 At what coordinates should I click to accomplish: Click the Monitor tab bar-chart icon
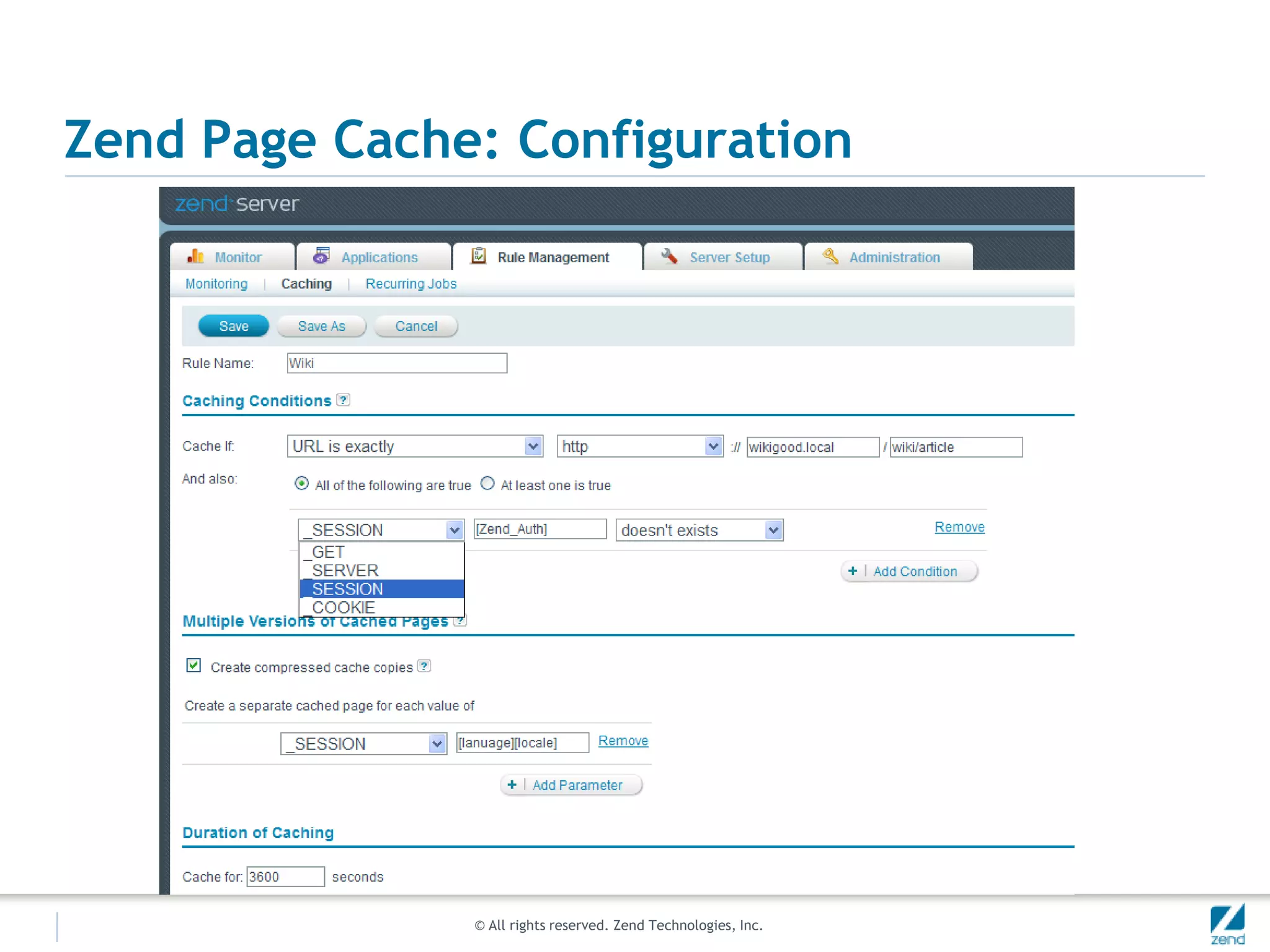(195, 256)
